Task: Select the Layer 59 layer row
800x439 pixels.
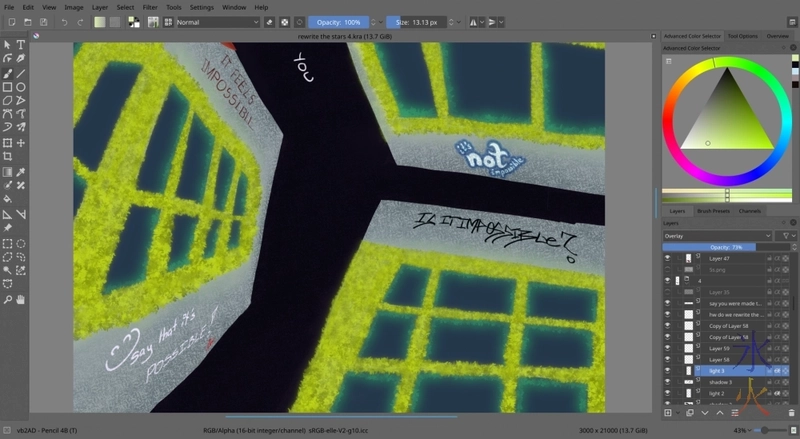Action: (x=720, y=348)
